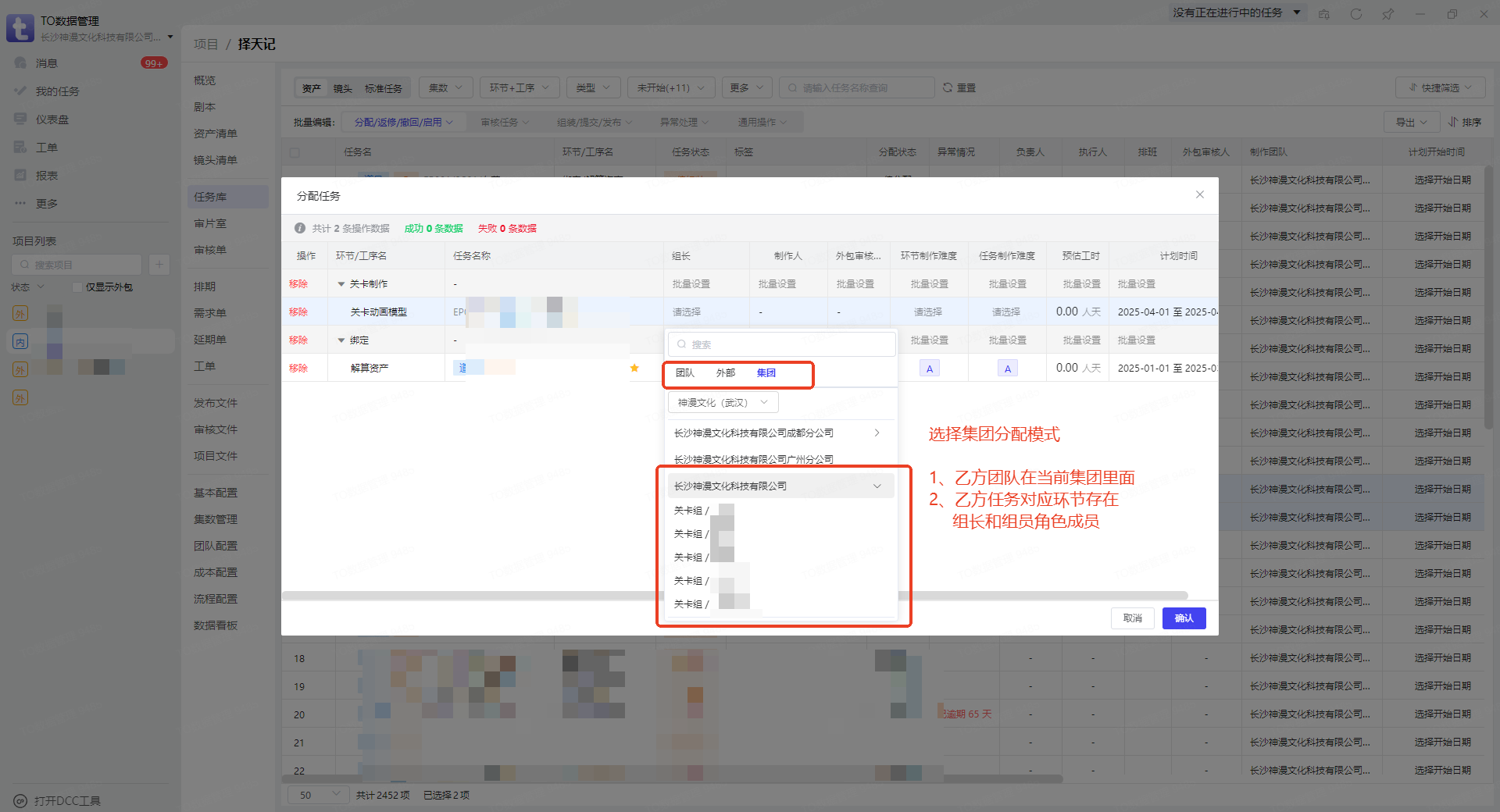Switch to the 外部 tab in popup
Screen dimensions: 1500x812
coord(725,373)
